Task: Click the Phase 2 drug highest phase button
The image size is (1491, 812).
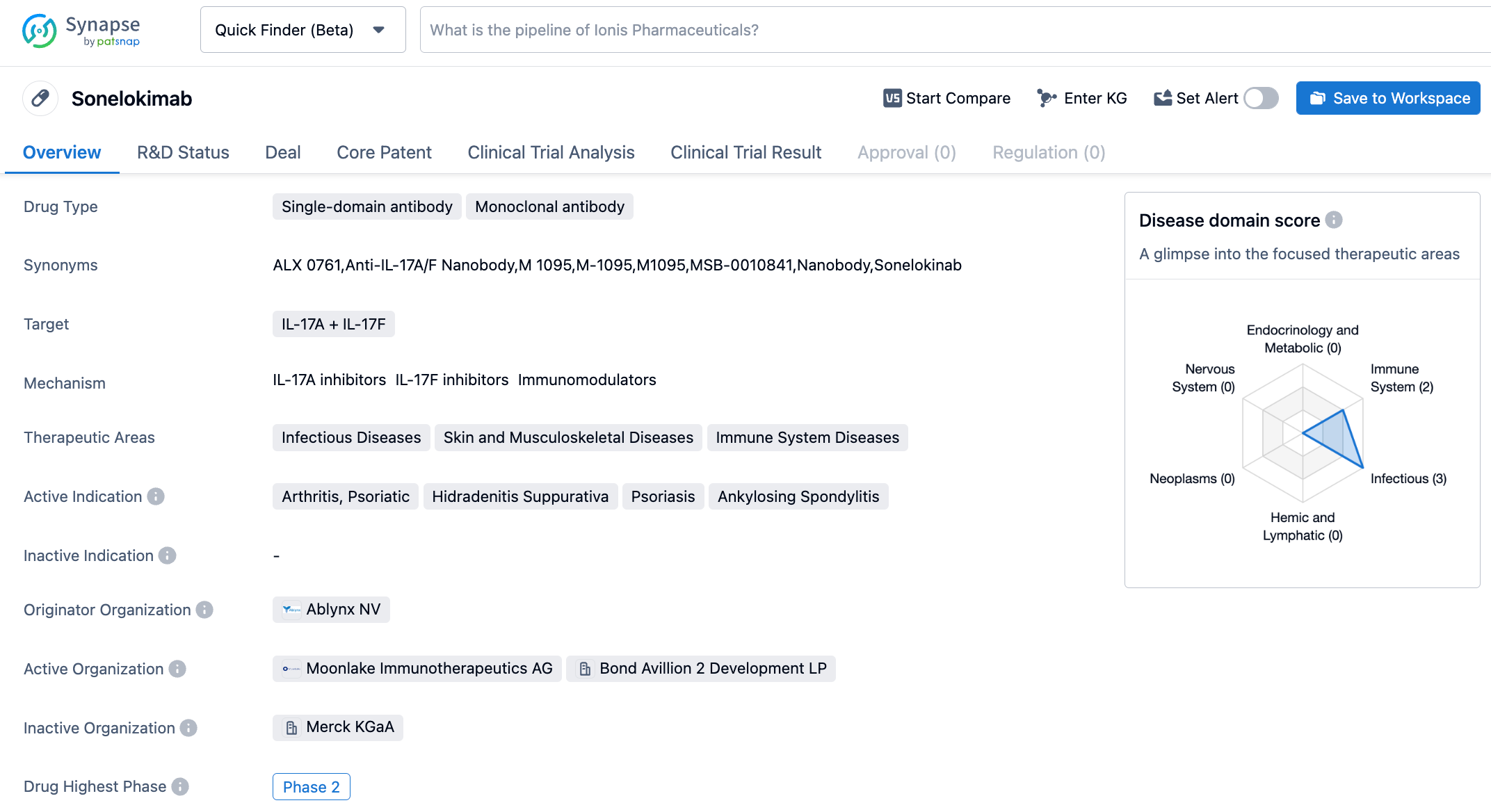Action: [x=311, y=784]
